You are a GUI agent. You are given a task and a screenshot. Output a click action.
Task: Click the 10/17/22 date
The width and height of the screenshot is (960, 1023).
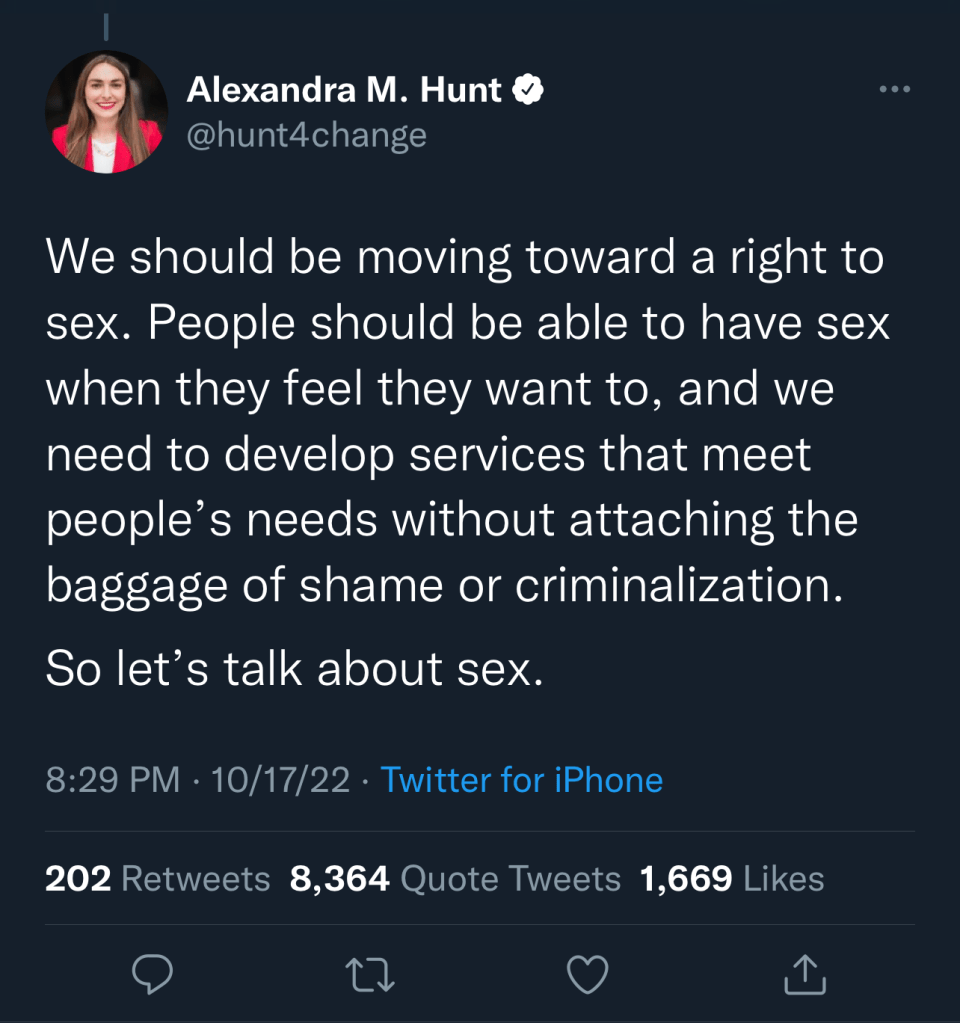point(283,780)
